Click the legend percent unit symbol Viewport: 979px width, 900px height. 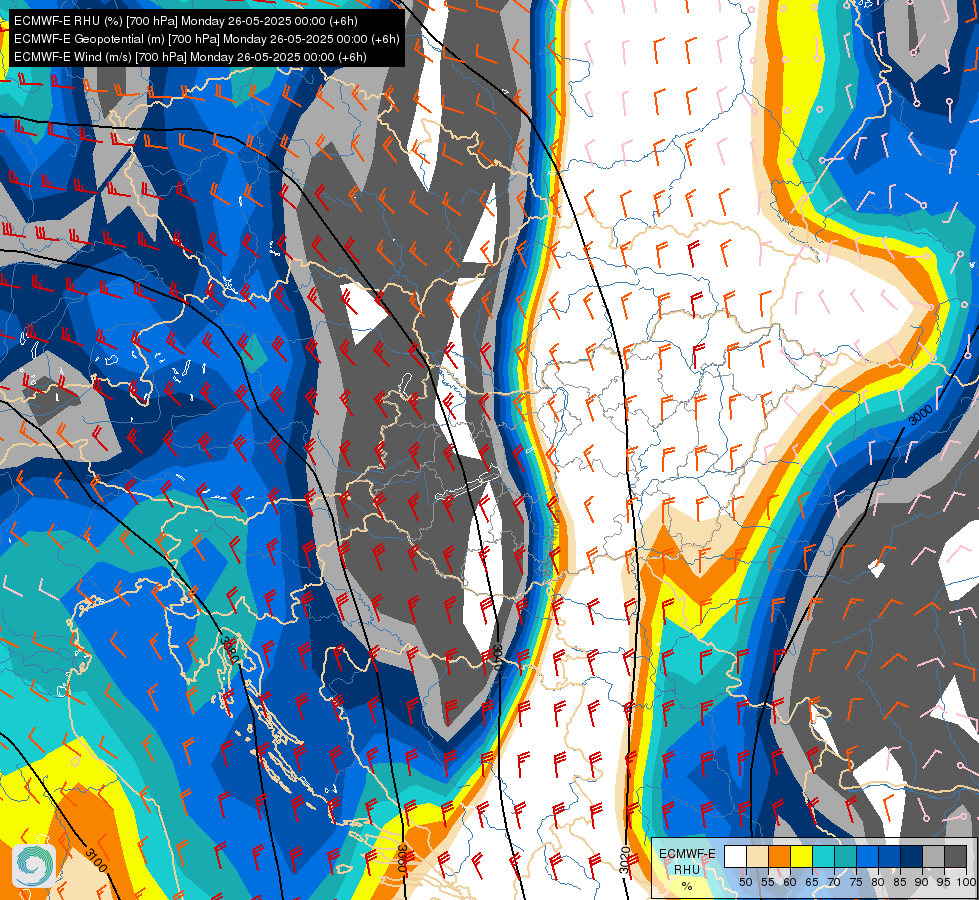click(x=687, y=886)
